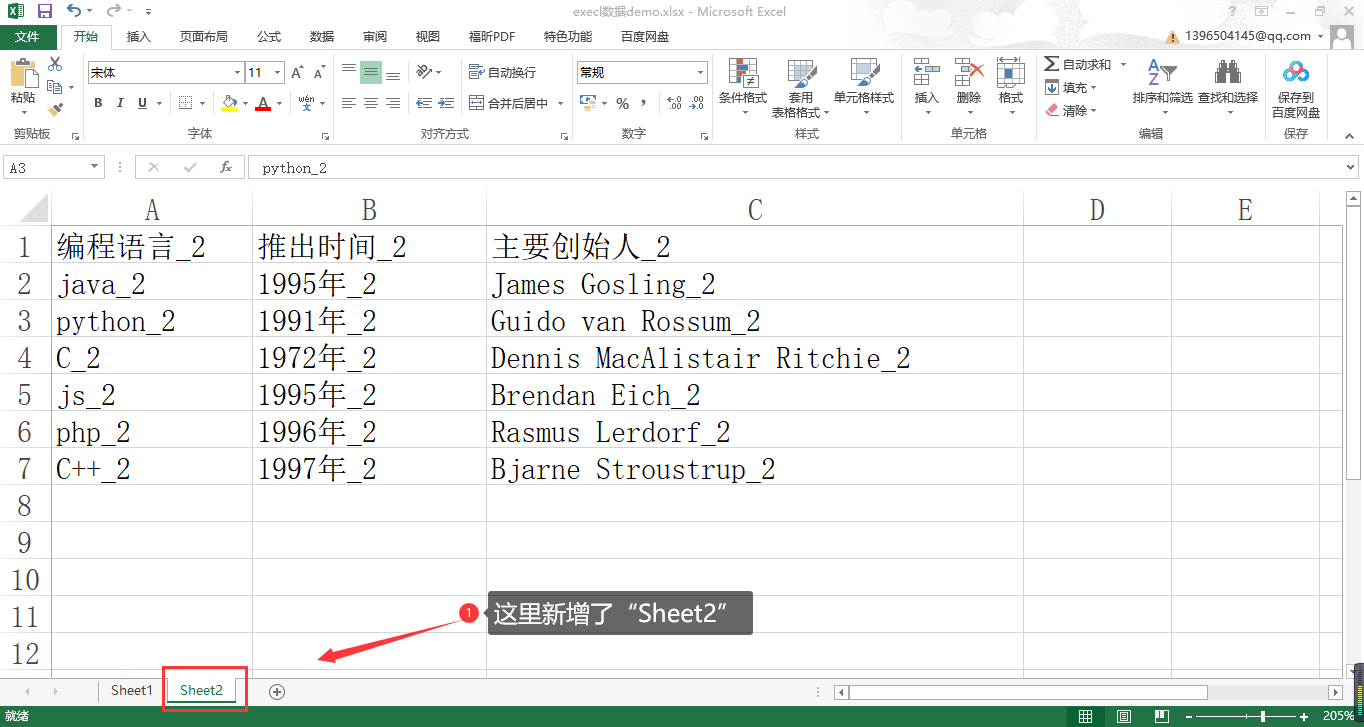The image size is (1364, 727).
Task: Cut selection with the scissors icon
Action: point(55,64)
